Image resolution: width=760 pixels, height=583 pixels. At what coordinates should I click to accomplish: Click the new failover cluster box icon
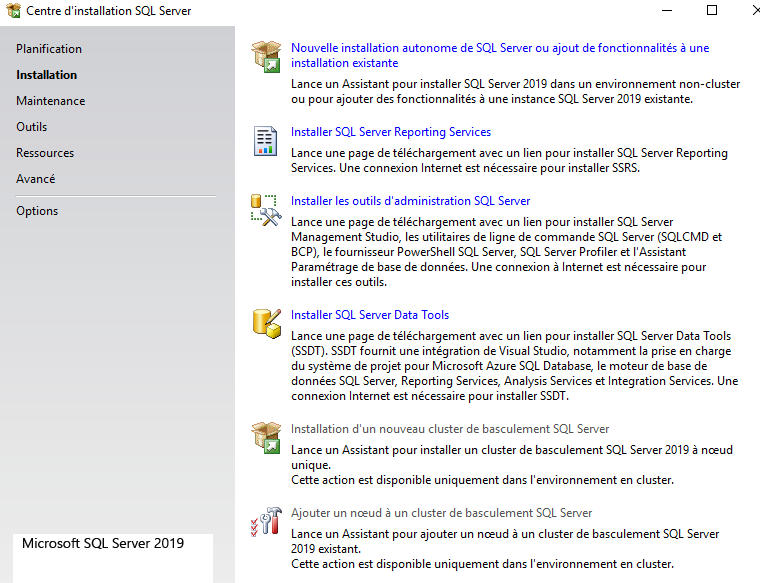click(x=265, y=437)
